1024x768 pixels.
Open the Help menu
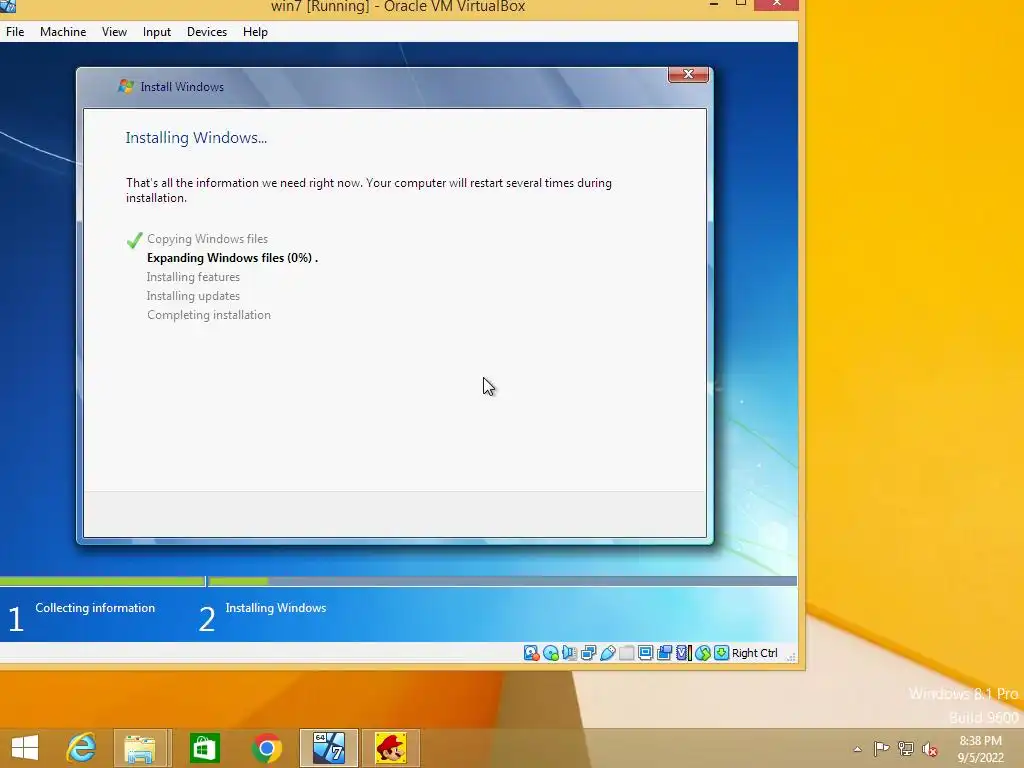(255, 32)
